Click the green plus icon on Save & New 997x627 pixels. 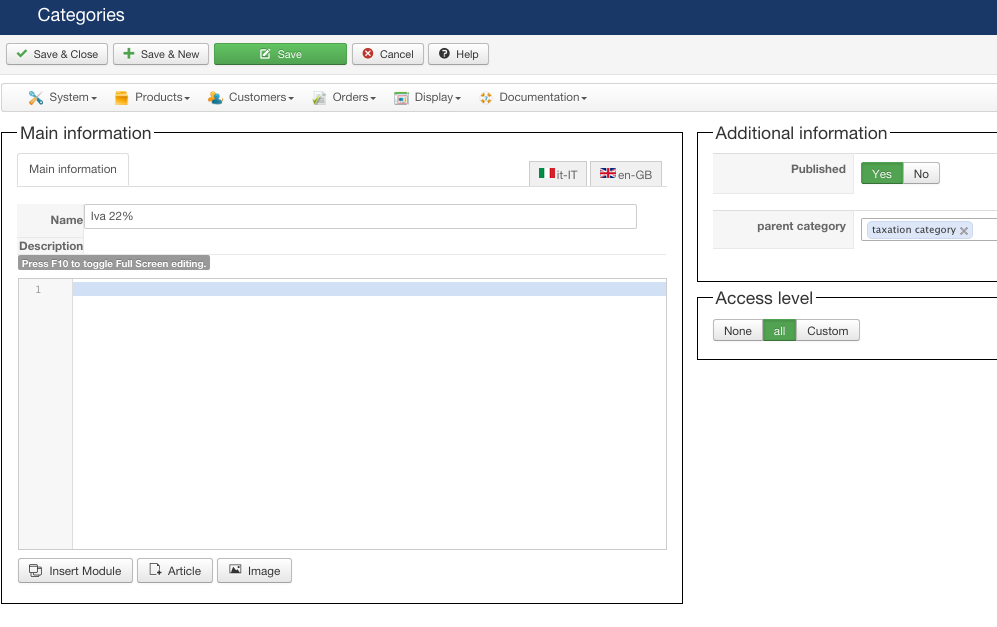pyautogui.click(x=128, y=53)
